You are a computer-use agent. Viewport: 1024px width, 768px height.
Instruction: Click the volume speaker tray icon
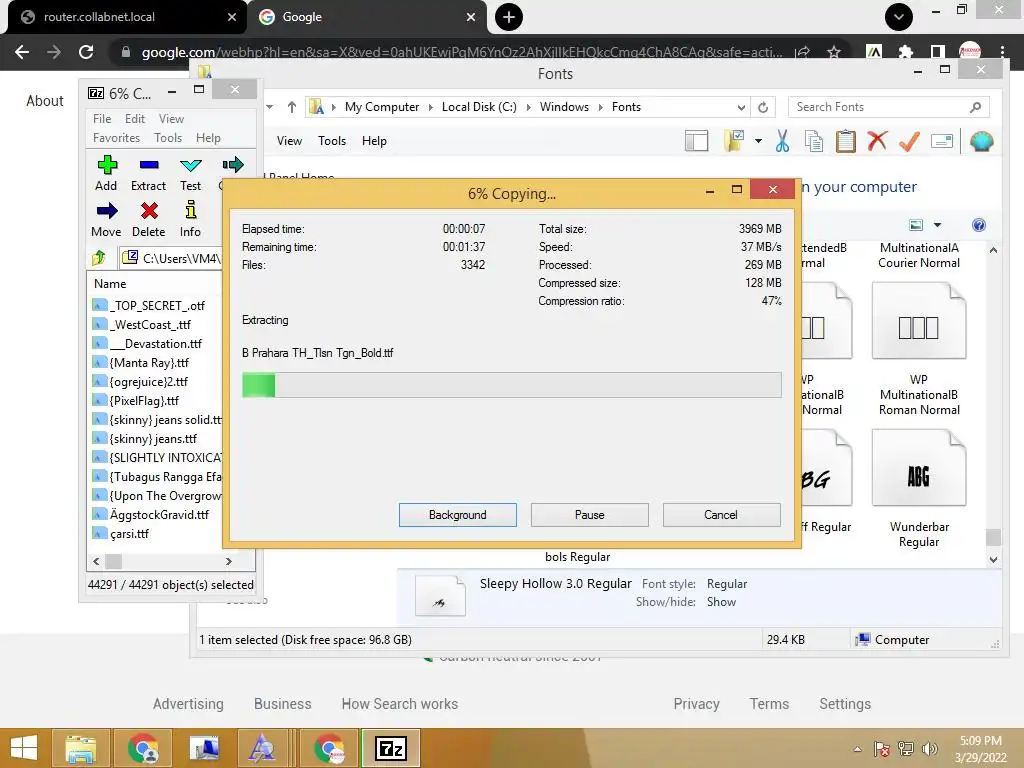pos(929,749)
